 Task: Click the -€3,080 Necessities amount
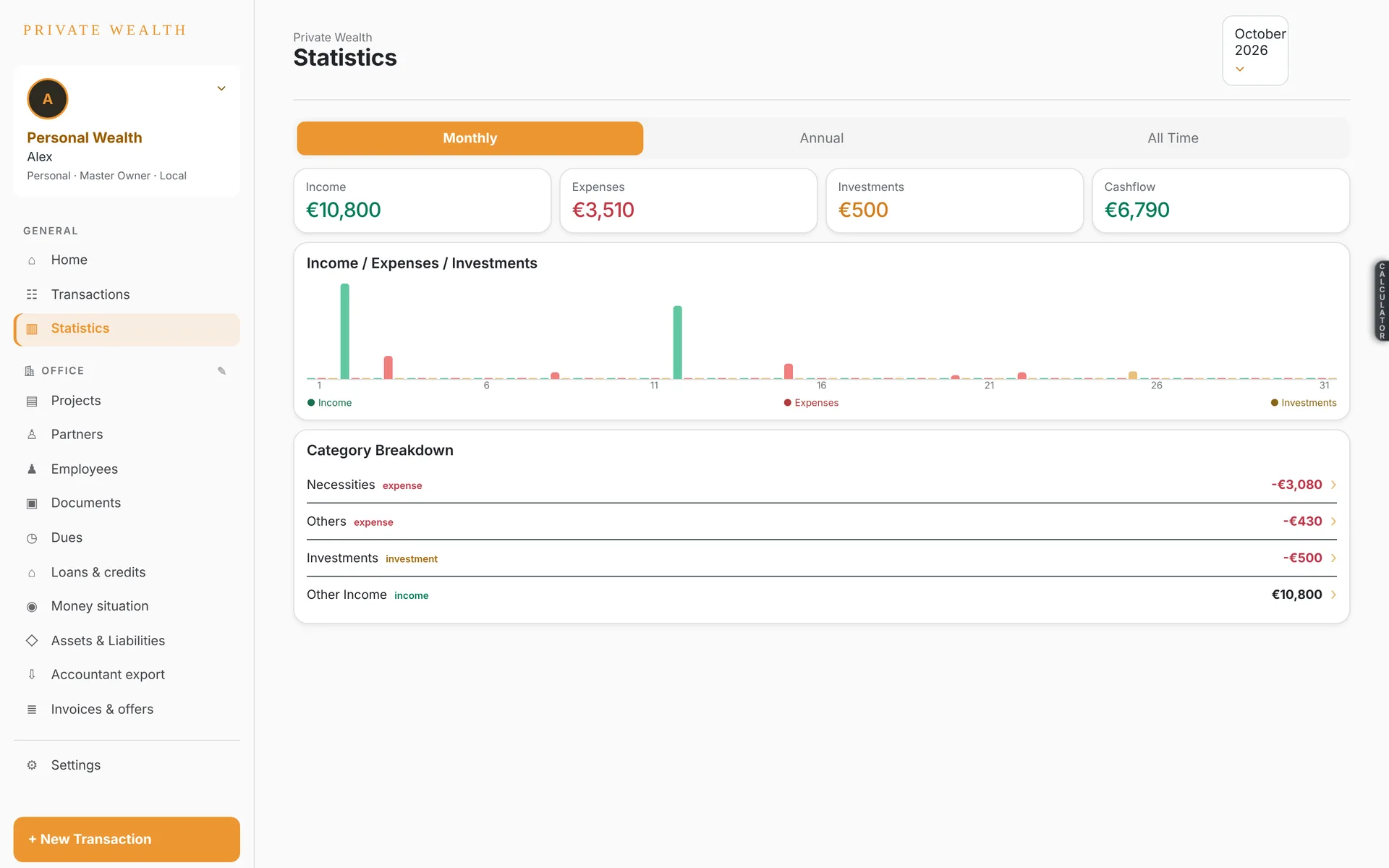click(x=1296, y=485)
